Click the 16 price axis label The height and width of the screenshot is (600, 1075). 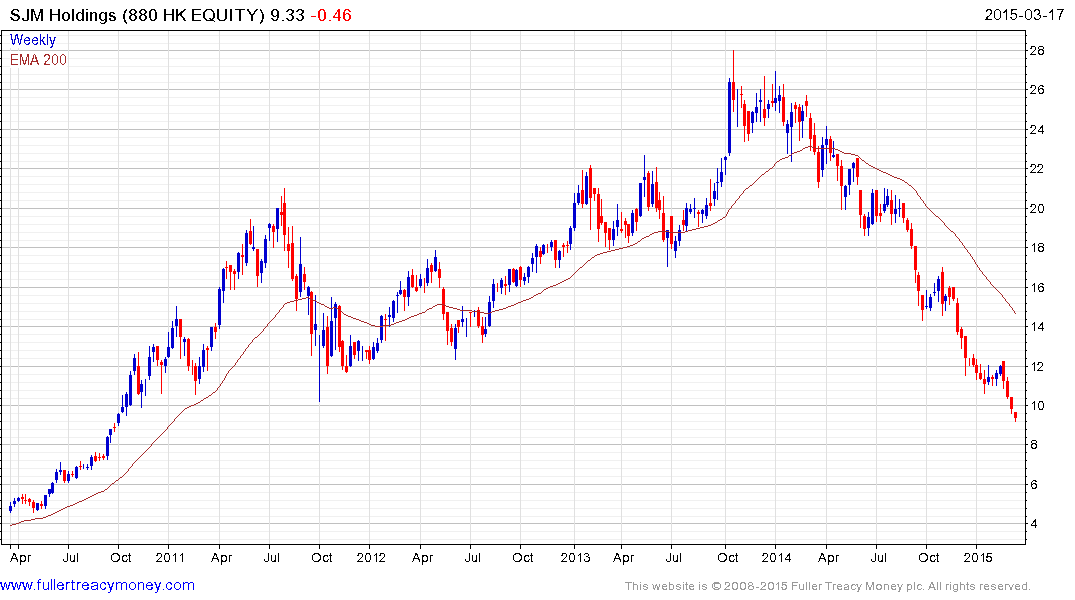coord(1037,287)
